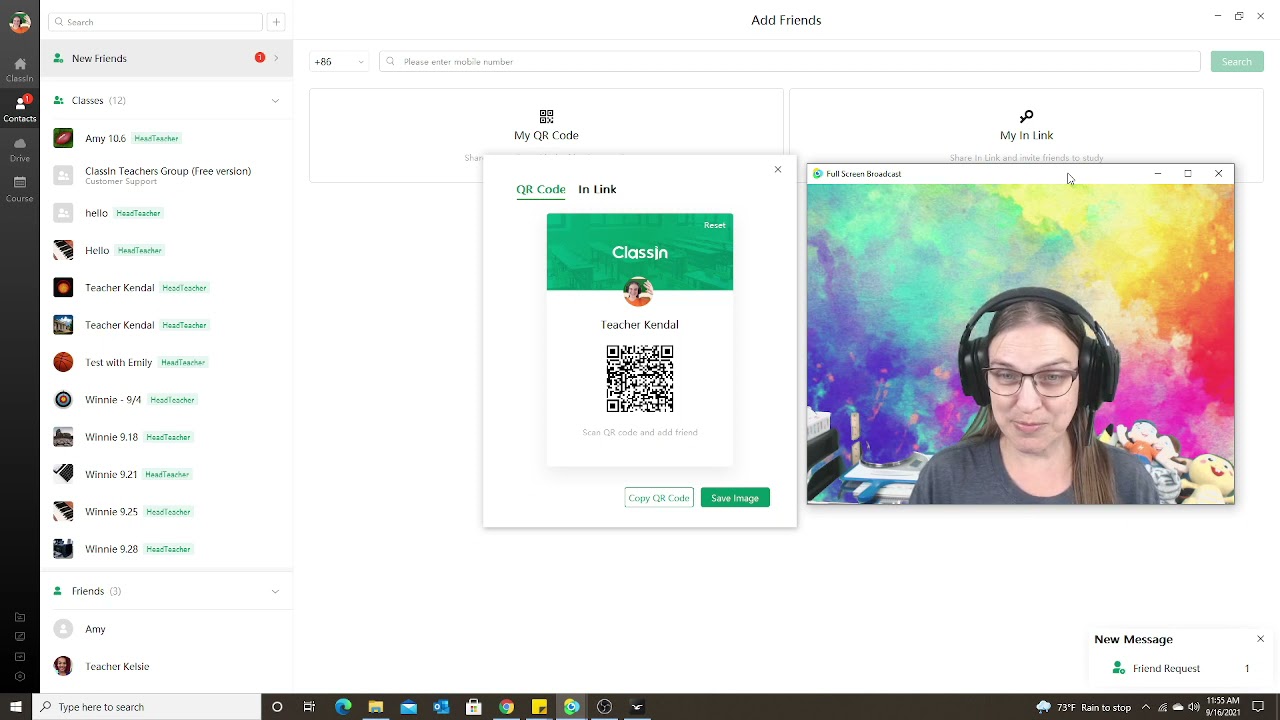Image resolution: width=1280 pixels, height=720 pixels.
Task: Open the Mail app from the taskbar
Action: pos(408,707)
